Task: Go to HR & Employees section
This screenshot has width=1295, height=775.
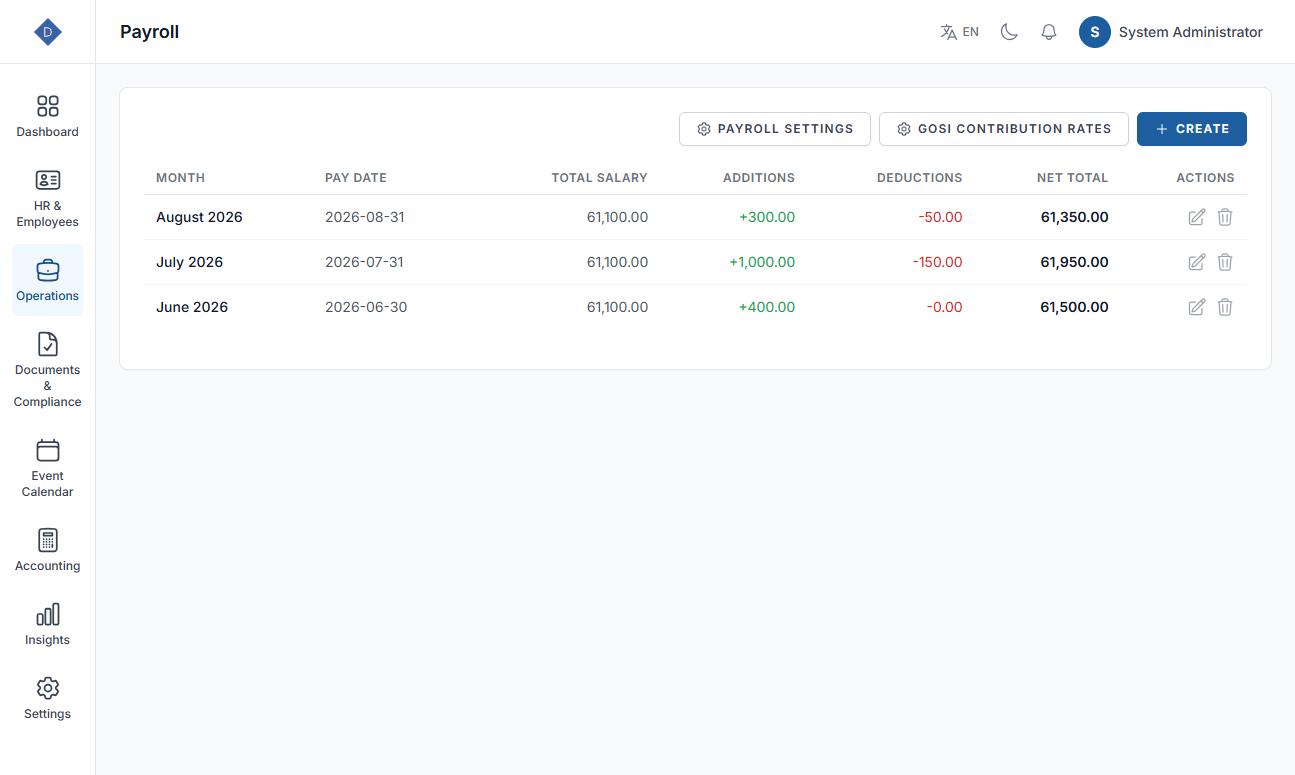Action: click(47, 198)
